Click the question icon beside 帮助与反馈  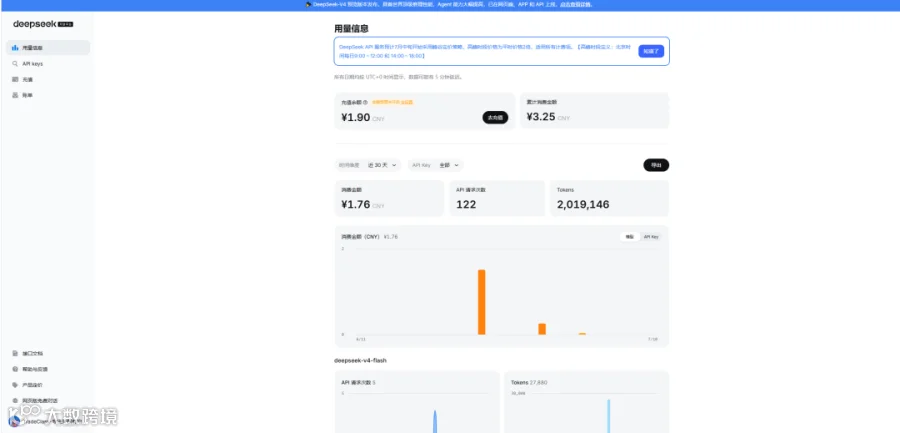(x=15, y=369)
